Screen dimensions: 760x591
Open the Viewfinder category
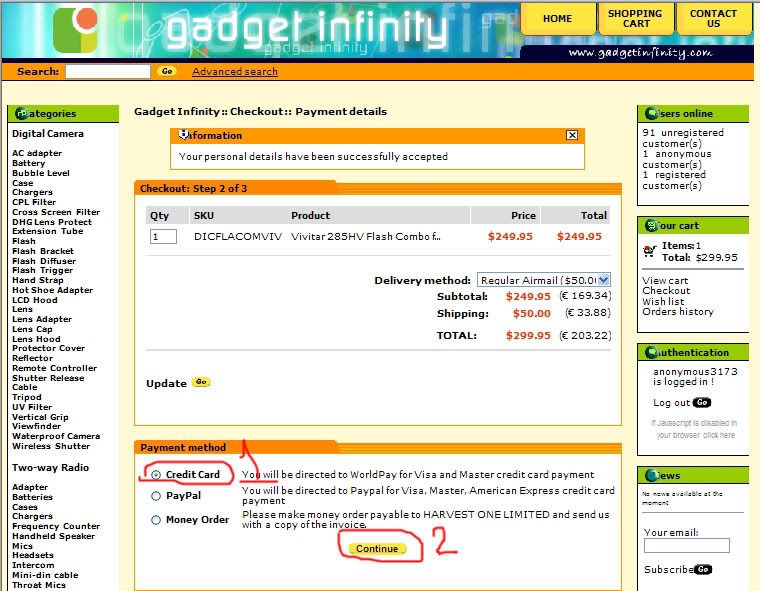(x=36, y=426)
